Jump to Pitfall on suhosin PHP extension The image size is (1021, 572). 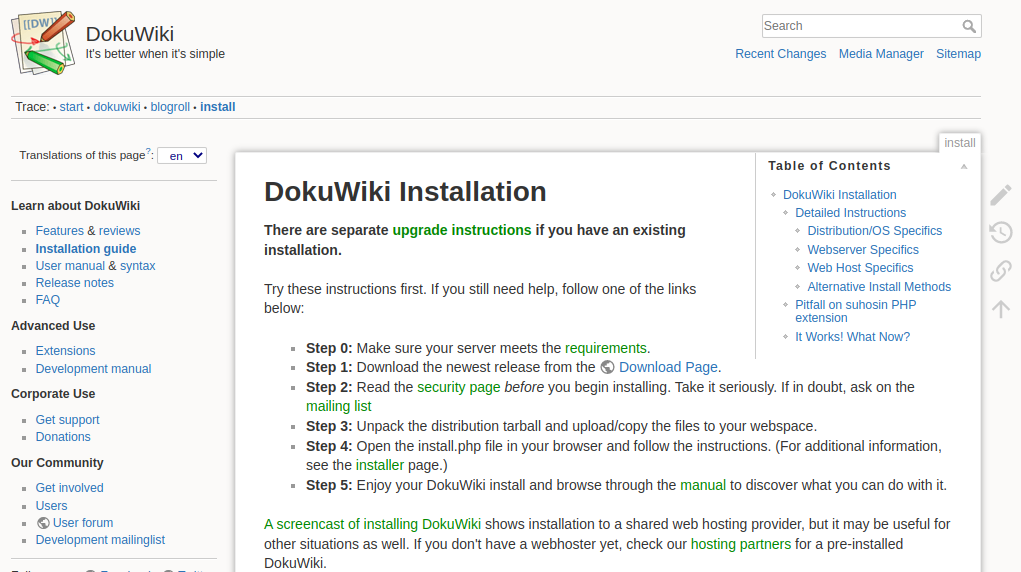click(x=856, y=311)
